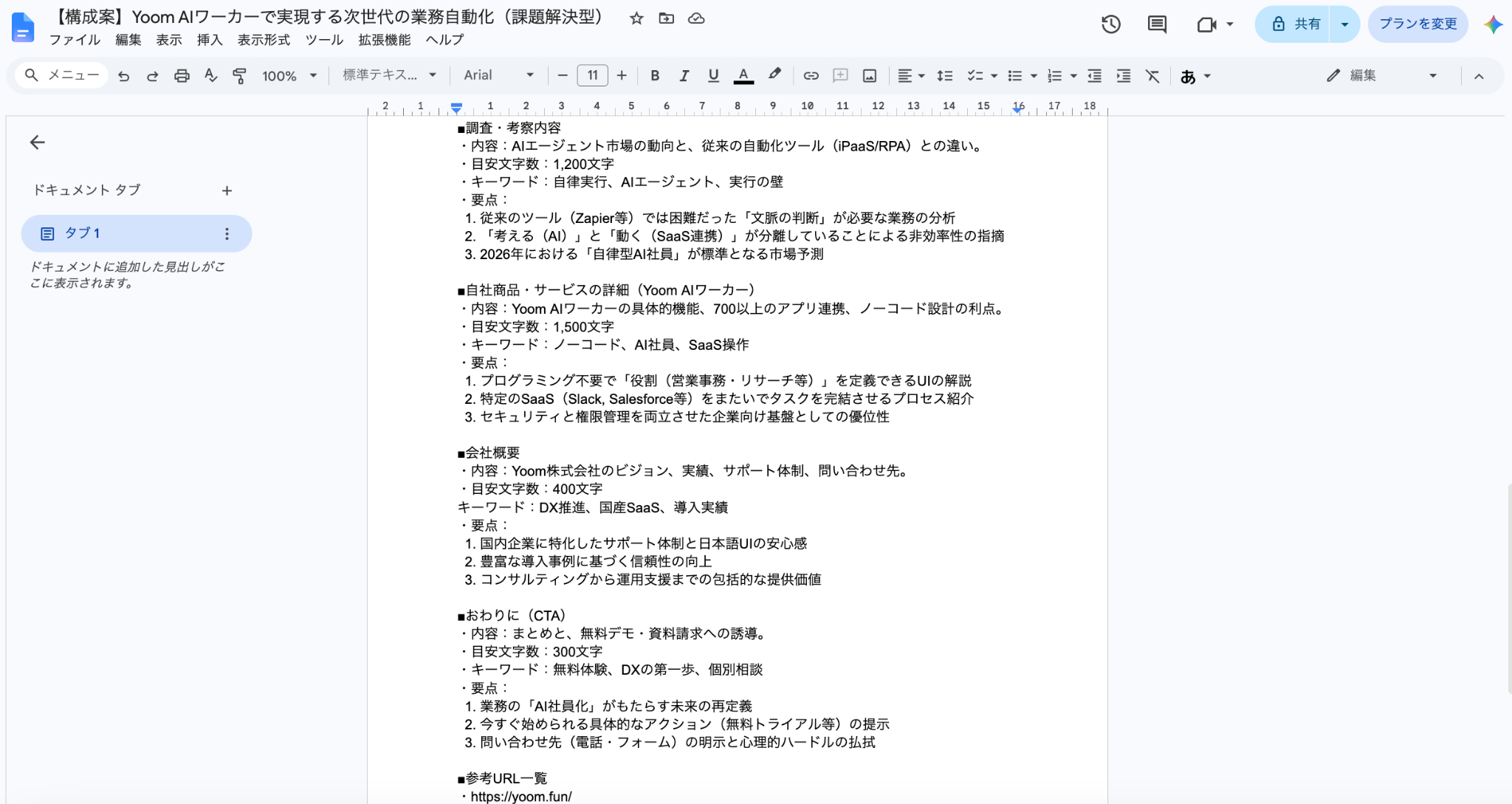The height and width of the screenshot is (804, 1512).
Task: Open the ファイル menu
Action: (x=75, y=40)
